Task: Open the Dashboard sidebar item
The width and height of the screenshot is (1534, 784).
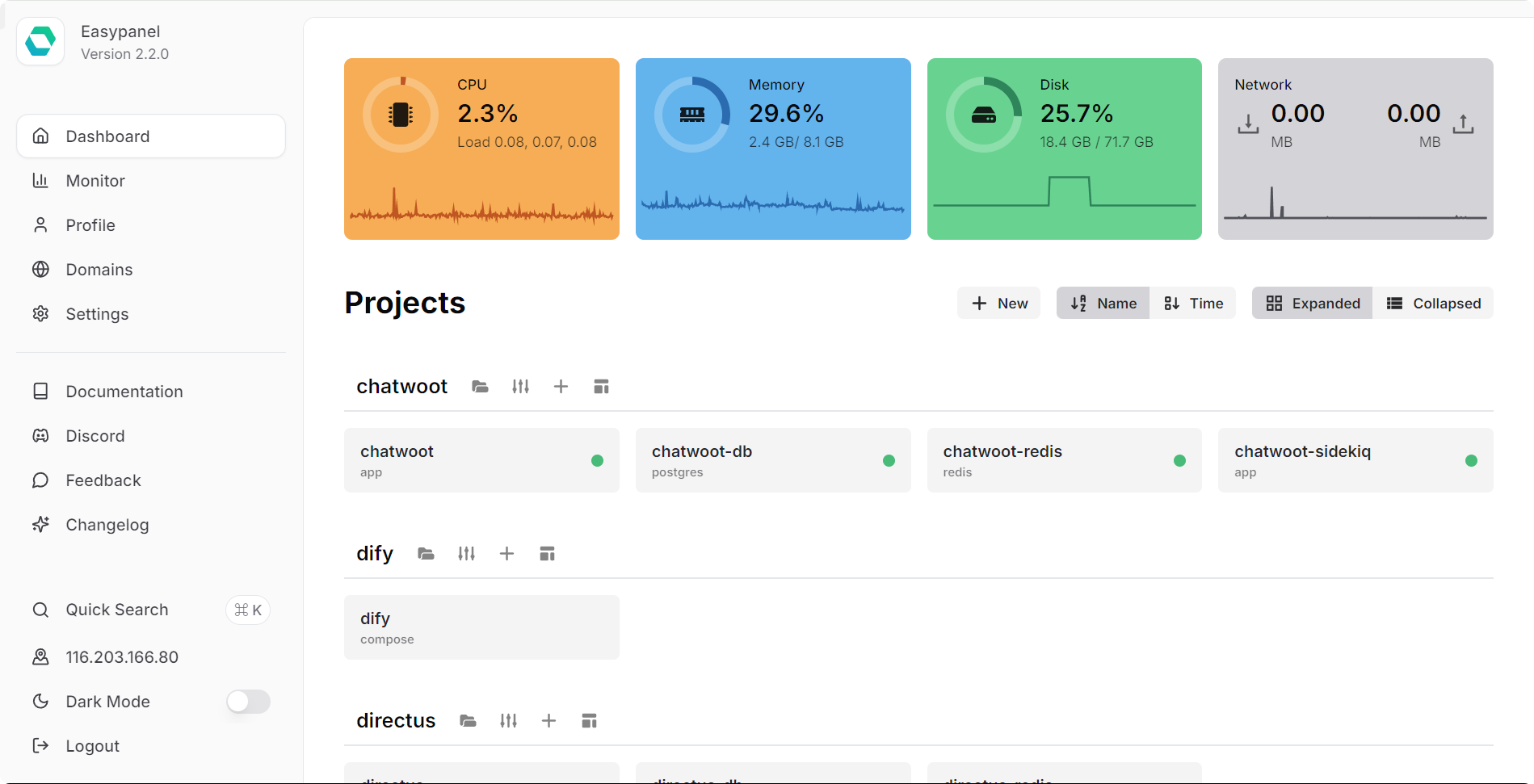Action: tap(151, 136)
